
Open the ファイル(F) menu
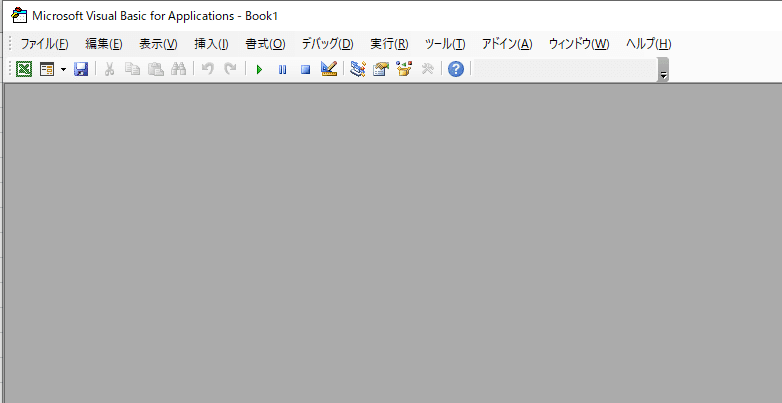[44, 44]
